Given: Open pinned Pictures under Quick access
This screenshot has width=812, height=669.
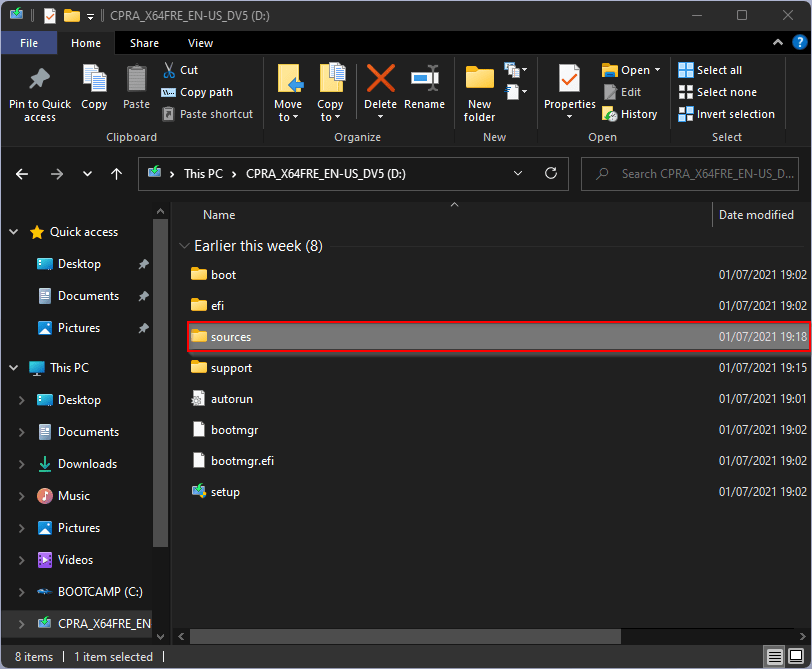Looking at the screenshot, I should point(79,328).
